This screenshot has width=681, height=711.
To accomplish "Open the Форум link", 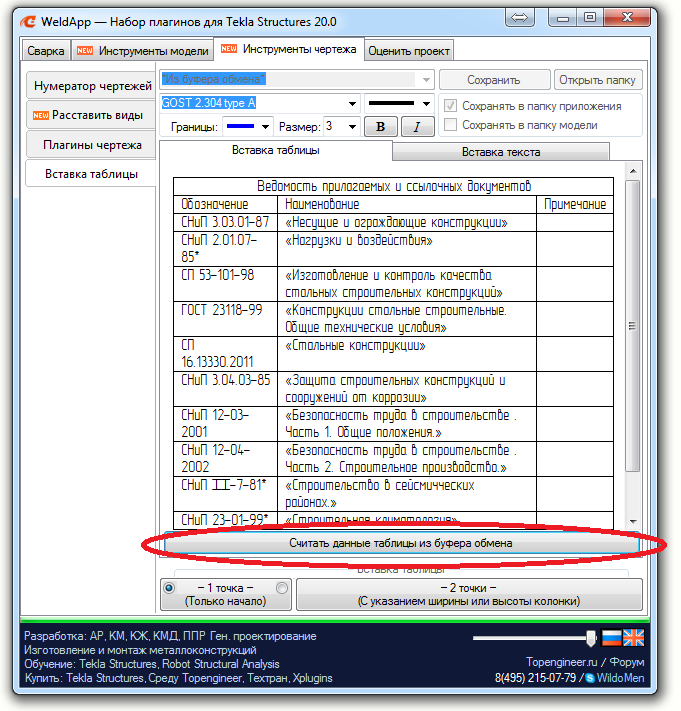I will (627, 662).
